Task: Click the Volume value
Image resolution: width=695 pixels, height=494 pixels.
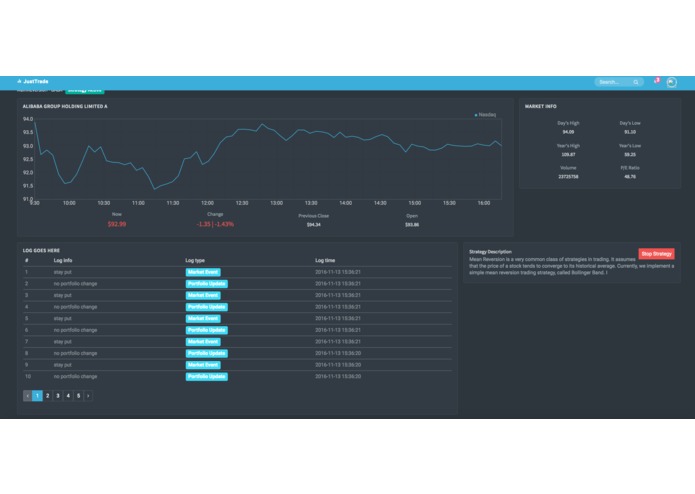Action: click(x=568, y=177)
